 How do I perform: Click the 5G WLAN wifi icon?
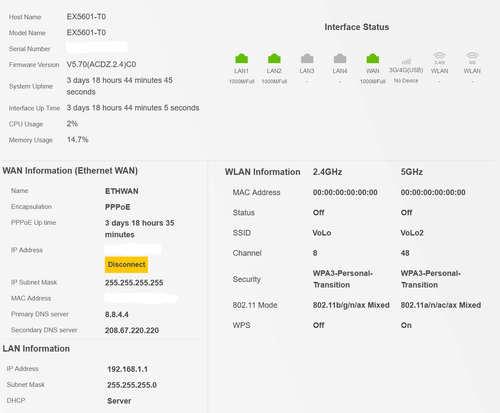(x=472, y=58)
